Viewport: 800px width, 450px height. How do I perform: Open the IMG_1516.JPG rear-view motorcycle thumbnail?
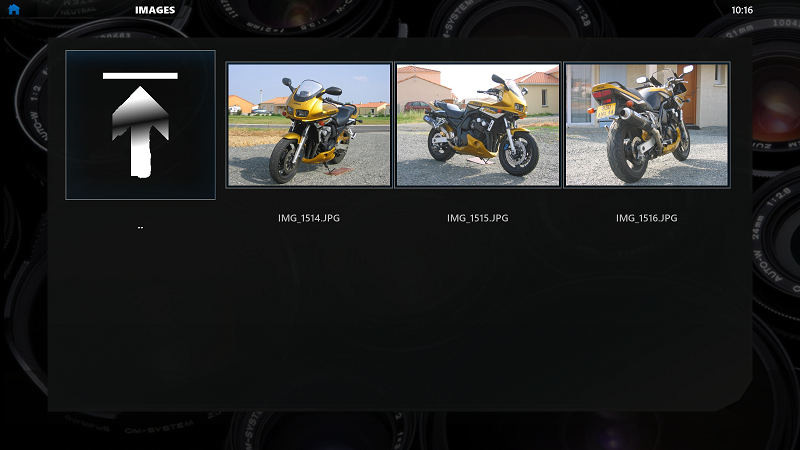coord(647,125)
